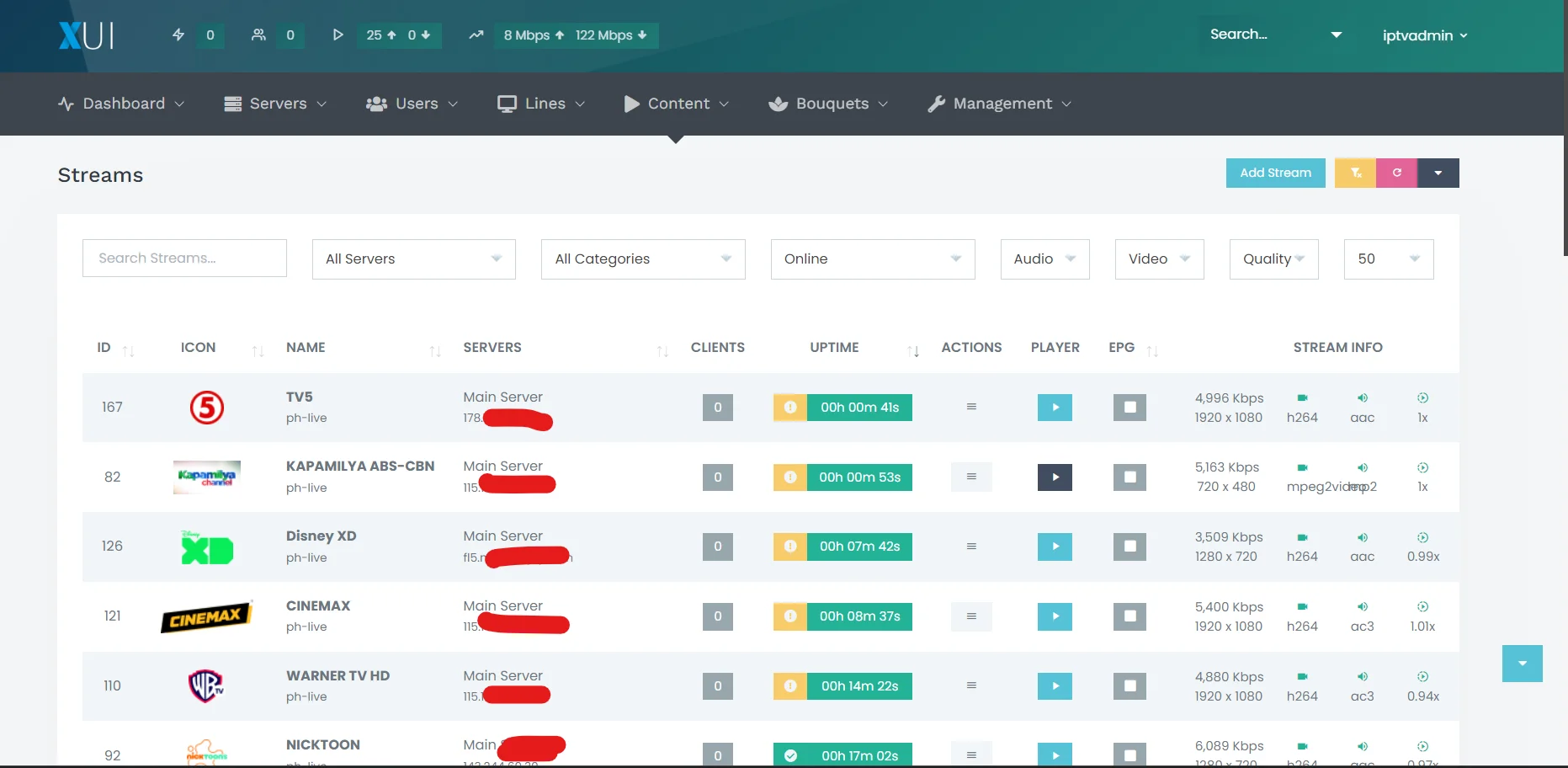Open the iptvadmin account menu
This screenshot has width=1568, height=768.
[1425, 35]
